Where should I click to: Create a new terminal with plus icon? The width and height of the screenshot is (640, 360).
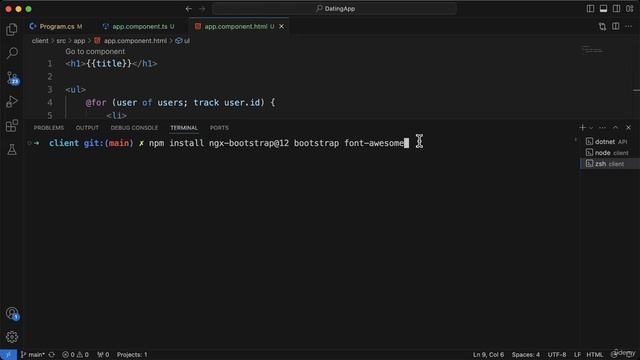pyautogui.click(x=582, y=128)
